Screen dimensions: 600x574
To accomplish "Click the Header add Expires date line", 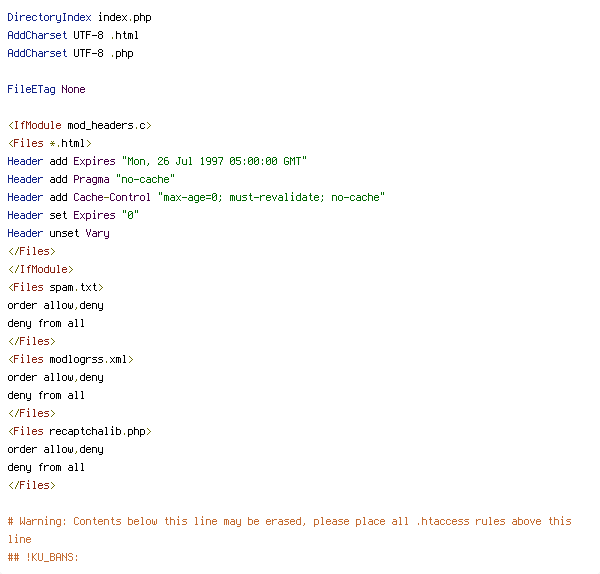I will click(x=157, y=161).
